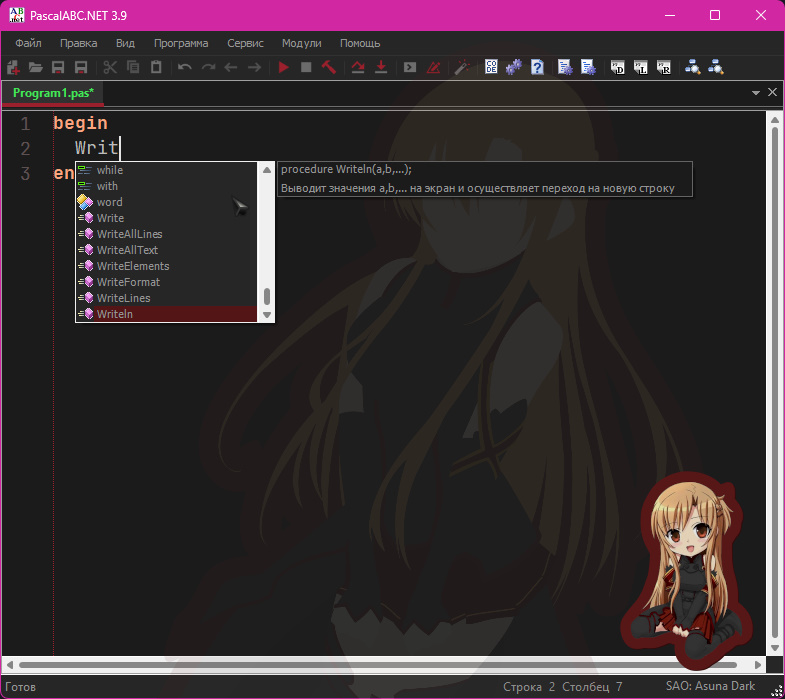Image resolution: width=785 pixels, height=699 pixels.
Task: Click the editor vertical scrollbar up arrow
Action: coord(774,120)
